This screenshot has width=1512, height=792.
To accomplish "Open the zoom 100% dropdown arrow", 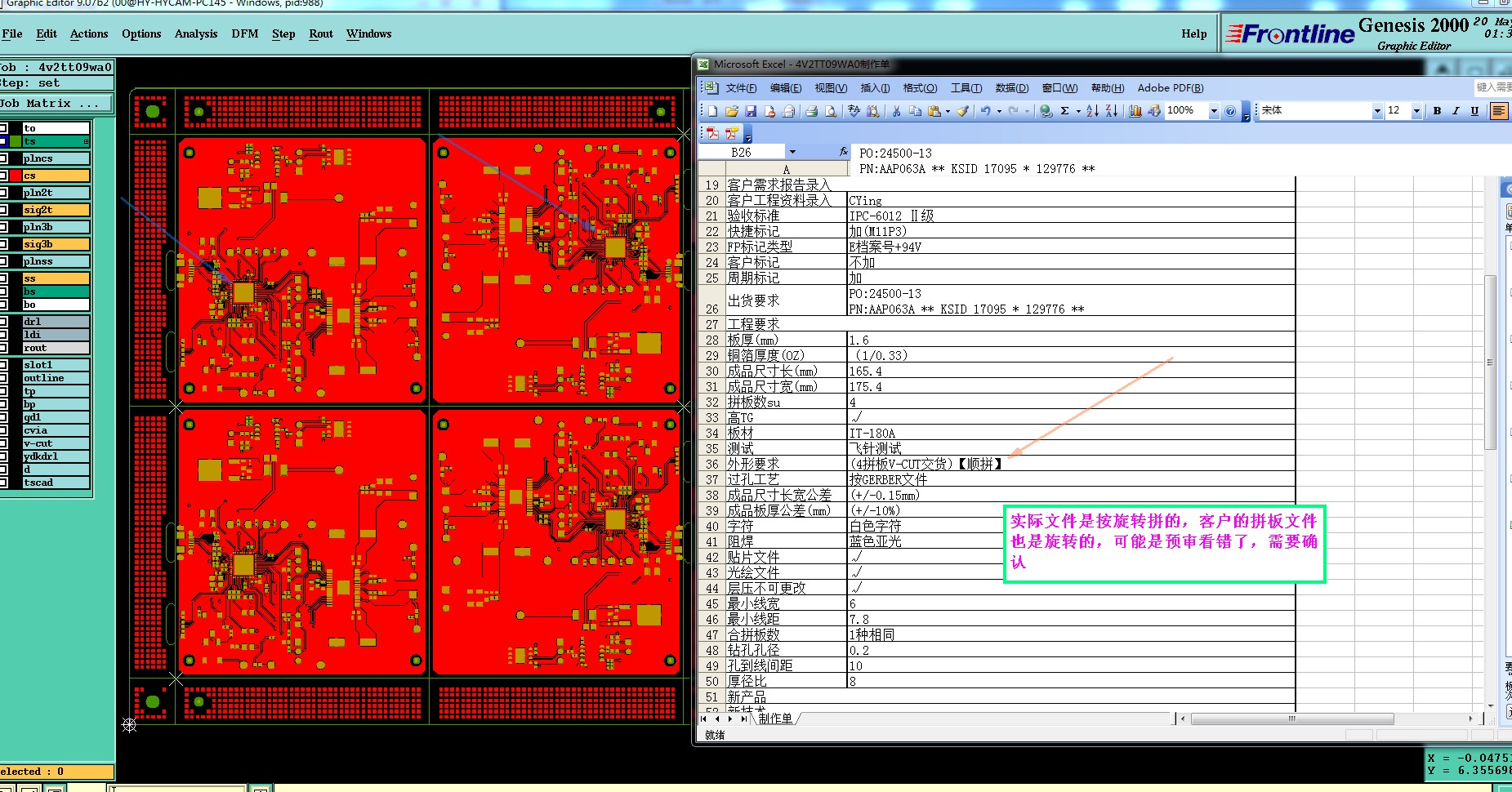I will click(x=1214, y=111).
